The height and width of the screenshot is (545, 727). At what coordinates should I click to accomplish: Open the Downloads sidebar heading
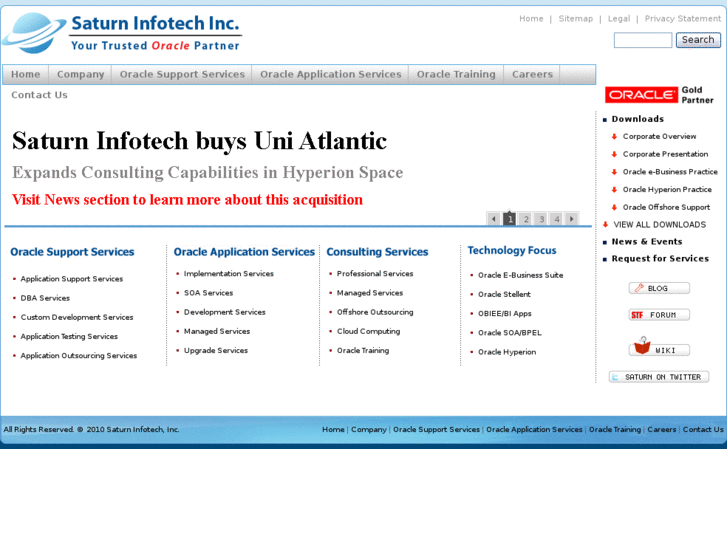(638, 119)
